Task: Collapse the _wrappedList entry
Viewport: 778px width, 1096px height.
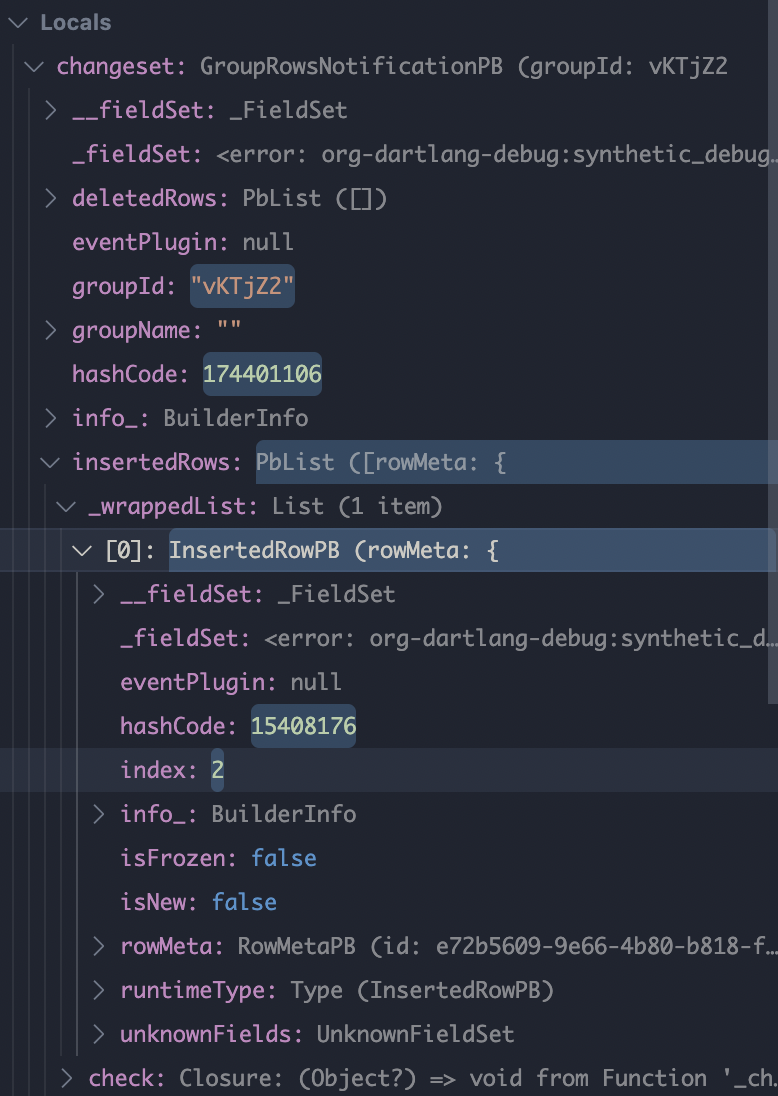Action: coord(65,506)
